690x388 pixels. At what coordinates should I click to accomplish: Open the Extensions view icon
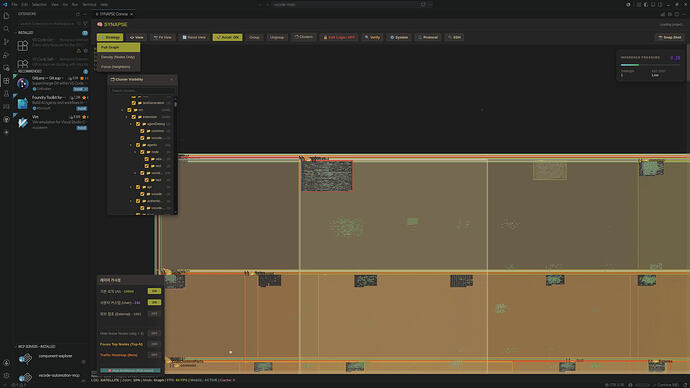(x=6, y=81)
